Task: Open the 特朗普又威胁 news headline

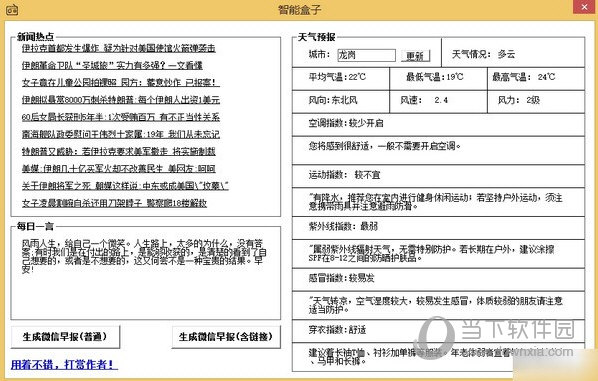Action: 119,151
